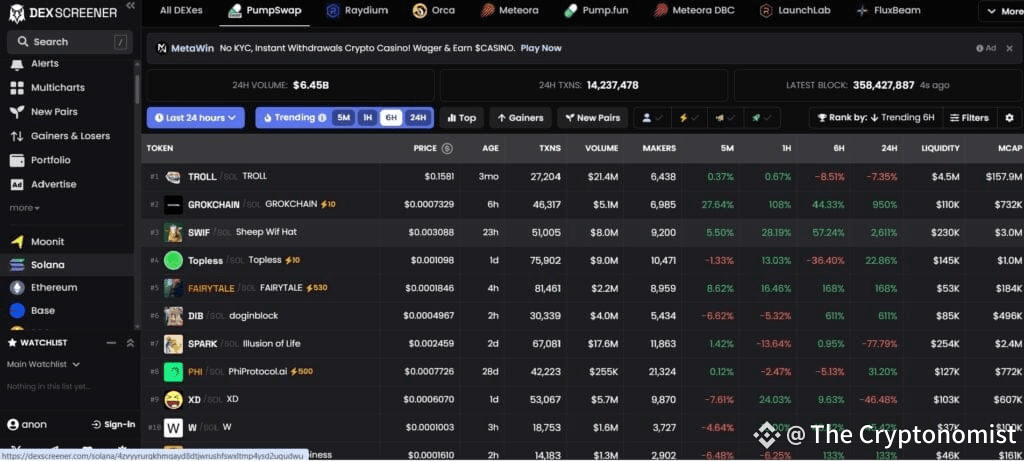Switch price currency with dollar icon
The width and height of the screenshot is (1024, 461).
click(447, 148)
